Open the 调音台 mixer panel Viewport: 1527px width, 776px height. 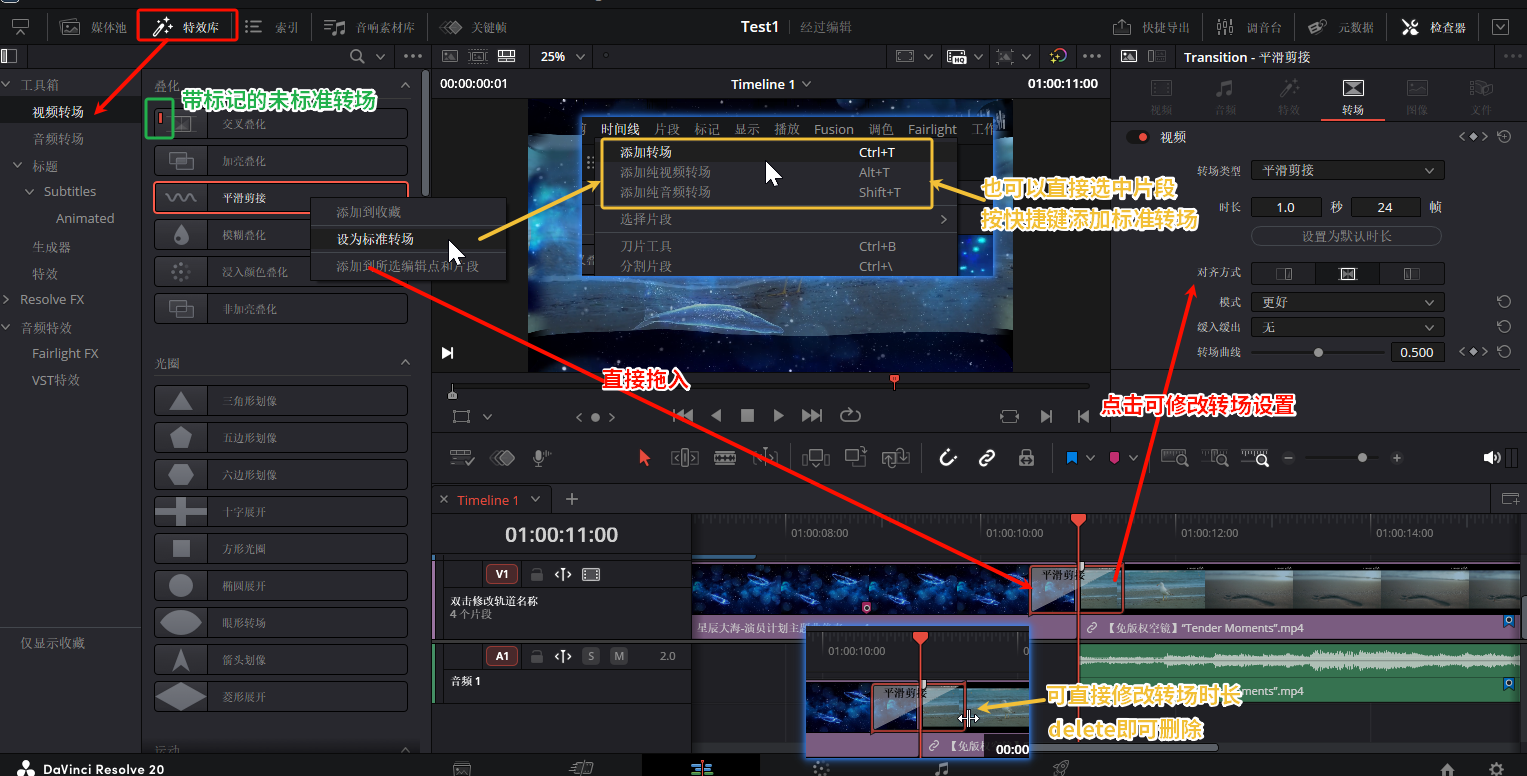[x=1248, y=27]
